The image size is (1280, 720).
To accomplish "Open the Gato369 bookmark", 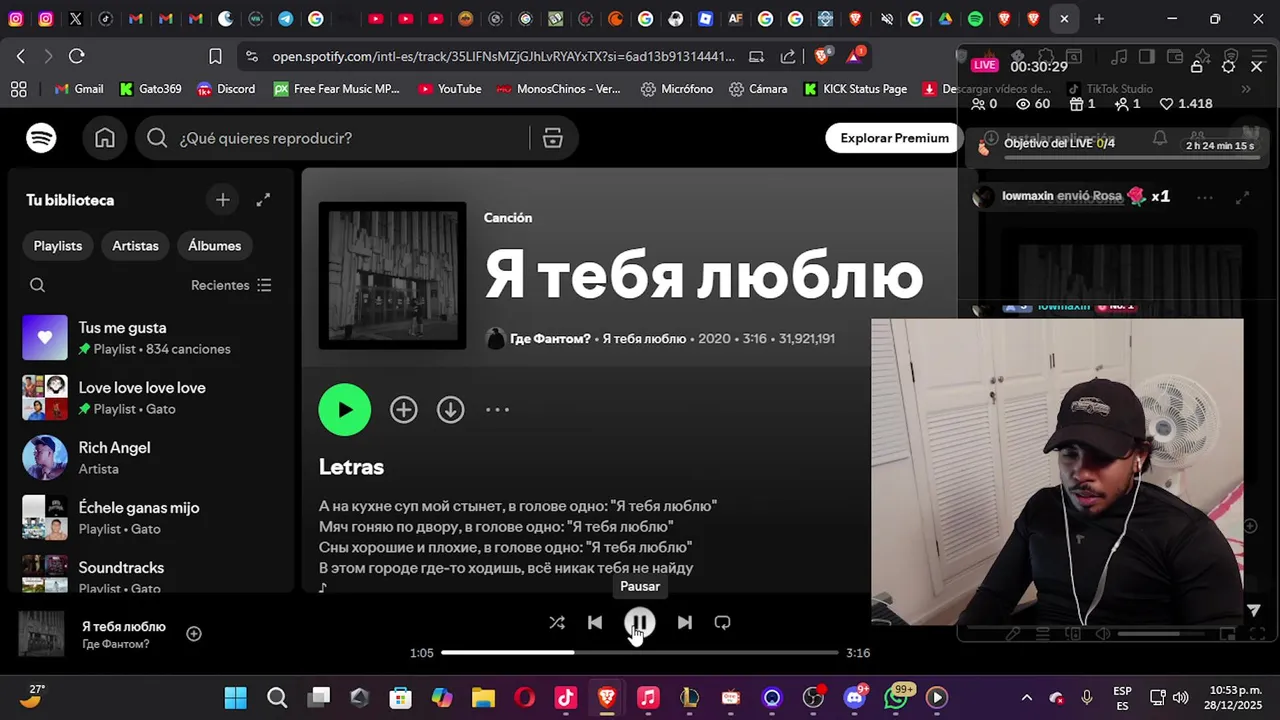I will coord(151,89).
